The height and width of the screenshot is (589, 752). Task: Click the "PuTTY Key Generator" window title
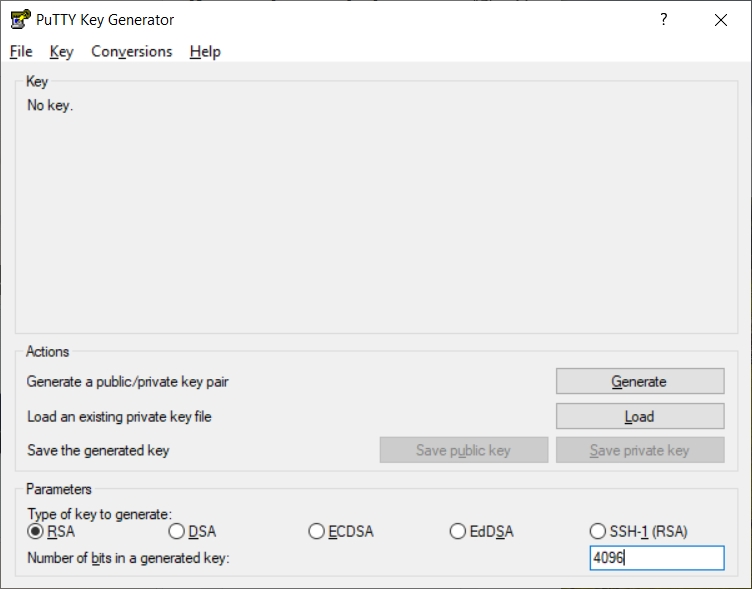coord(106,20)
